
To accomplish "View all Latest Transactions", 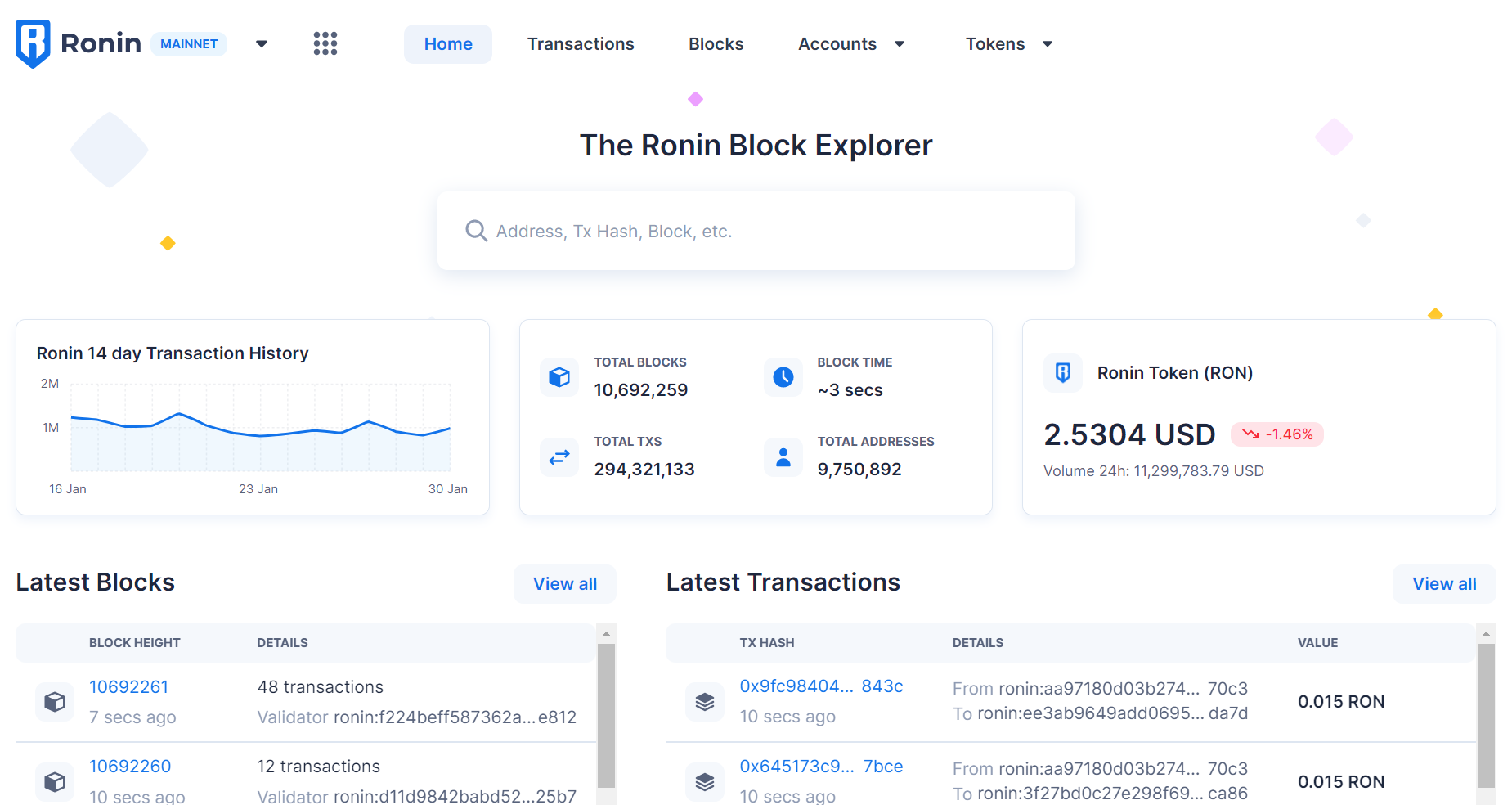I will (x=1444, y=584).
